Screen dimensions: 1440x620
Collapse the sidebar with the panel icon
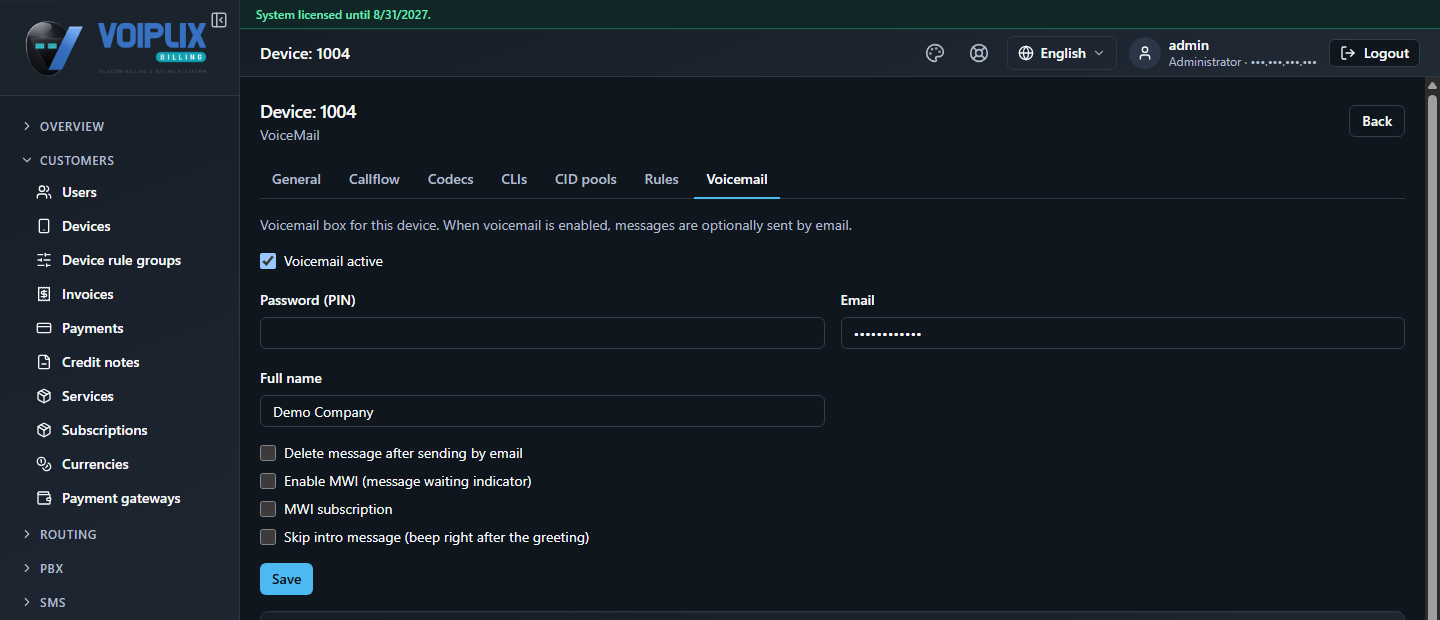tap(219, 20)
